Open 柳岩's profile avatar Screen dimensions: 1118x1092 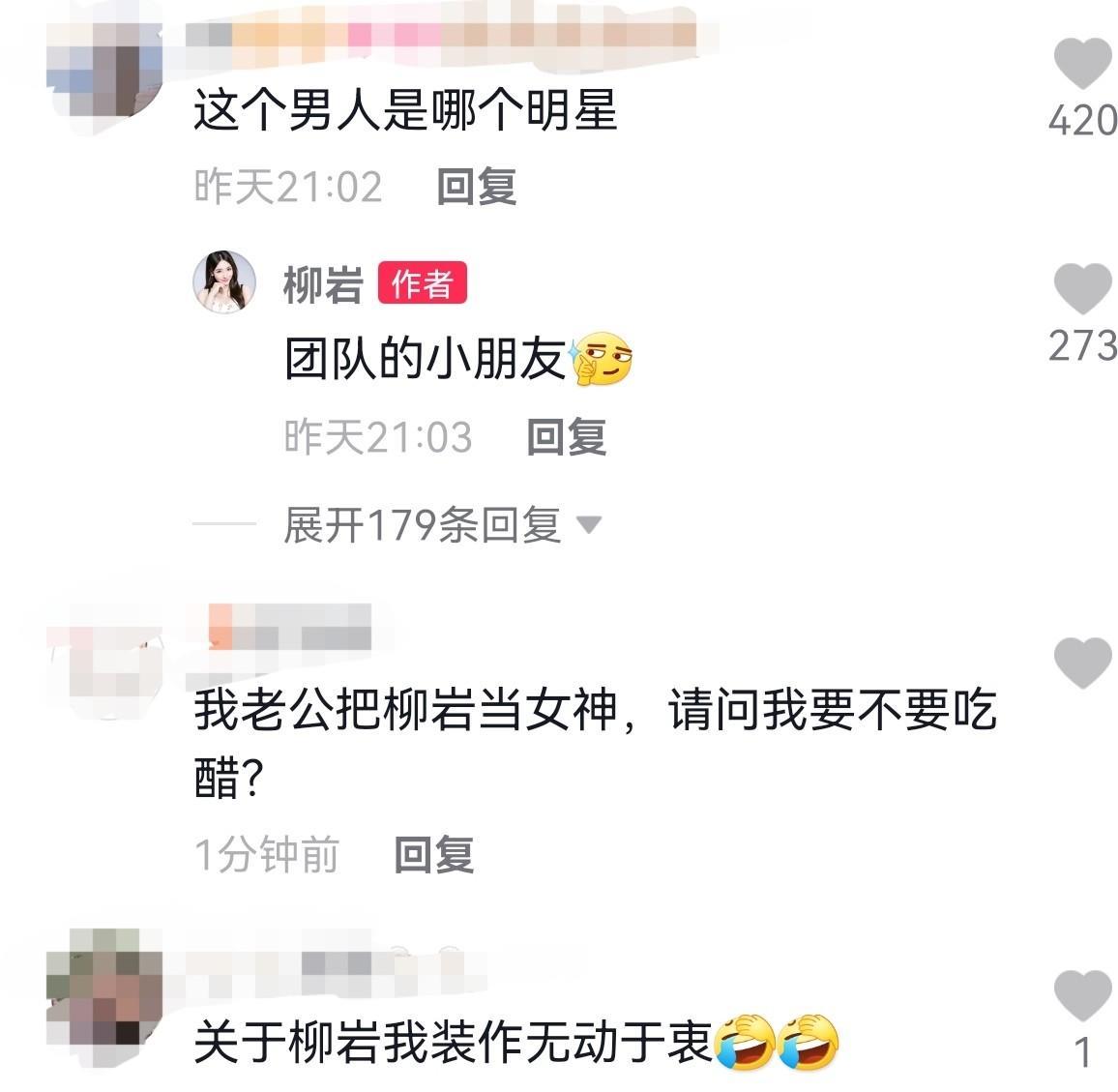pyautogui.click(x=224, y=282)
